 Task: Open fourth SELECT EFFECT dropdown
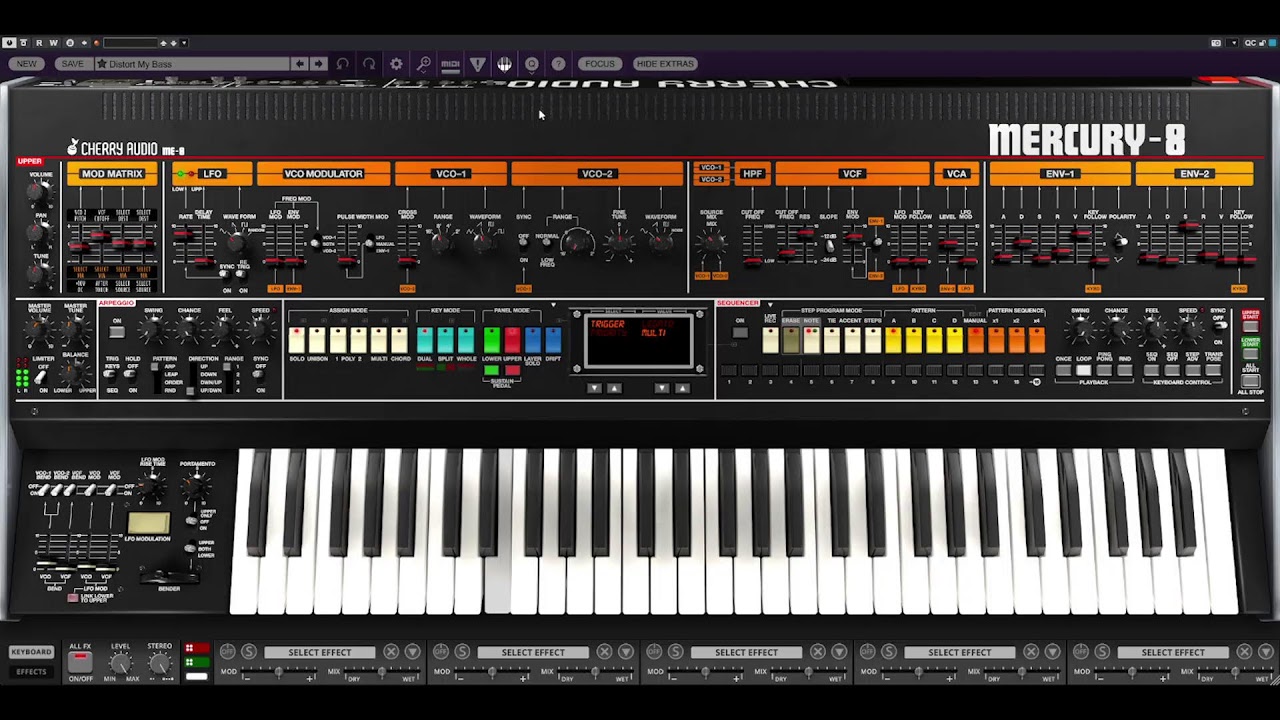(960, 652)
